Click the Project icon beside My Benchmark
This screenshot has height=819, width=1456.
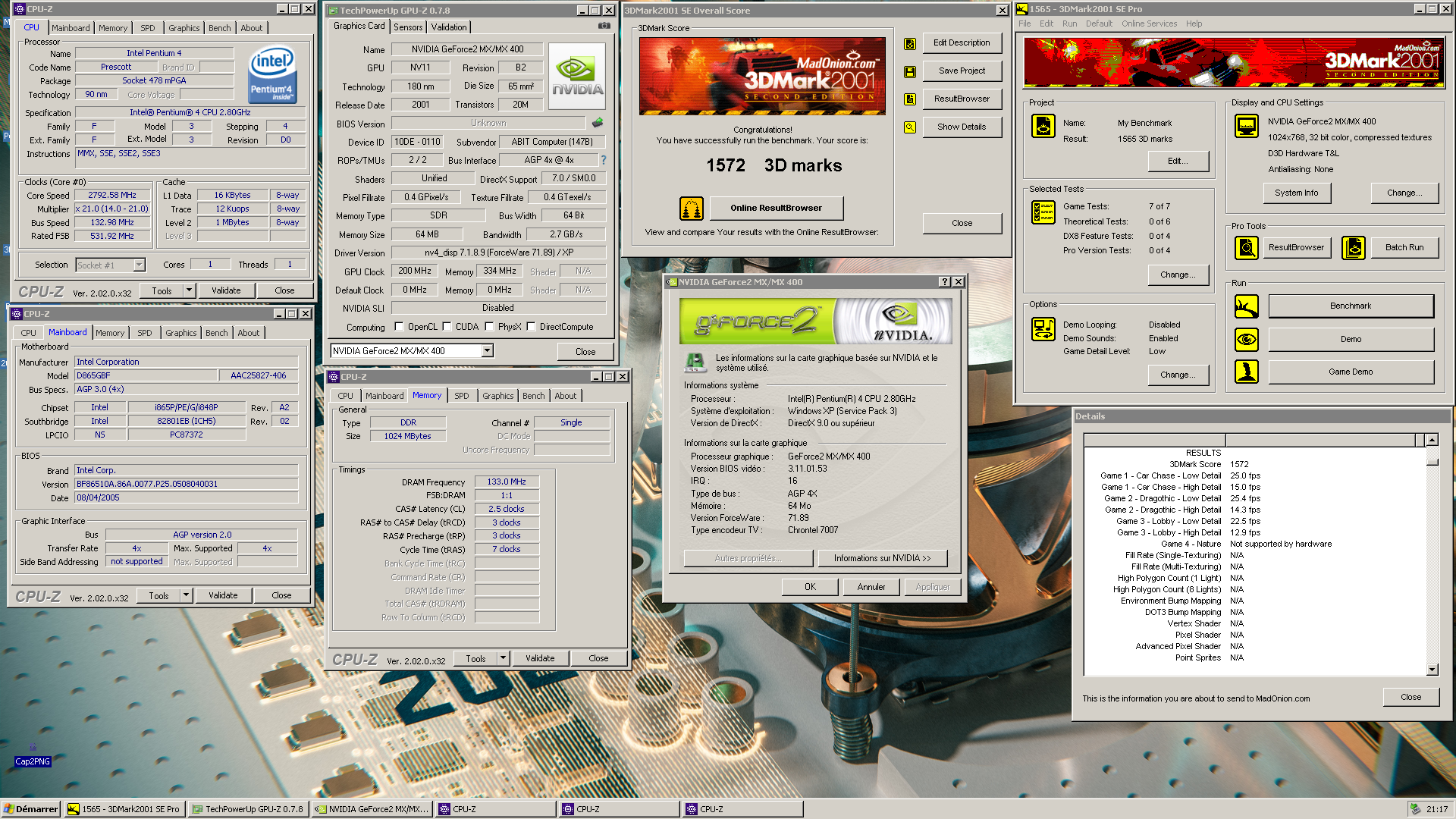coord(1043,126)
